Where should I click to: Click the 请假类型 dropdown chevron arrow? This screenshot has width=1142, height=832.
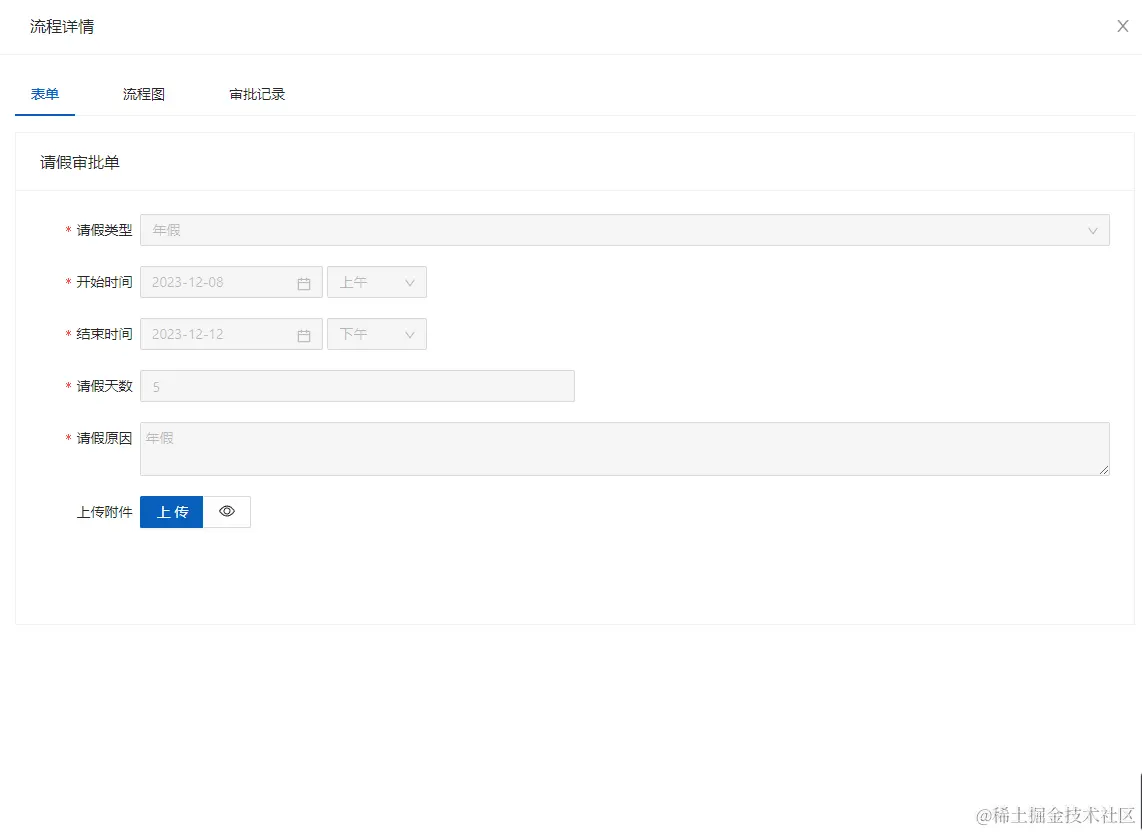1092,231
